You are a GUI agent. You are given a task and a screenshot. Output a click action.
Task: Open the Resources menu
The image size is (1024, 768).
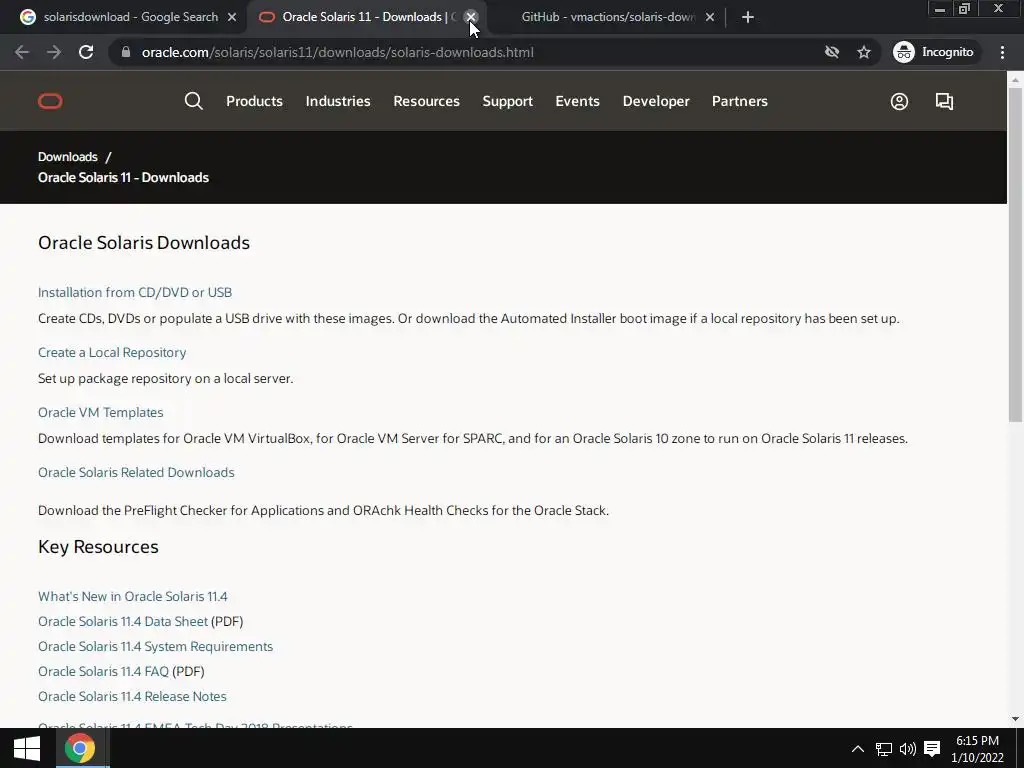coord(426,101)
